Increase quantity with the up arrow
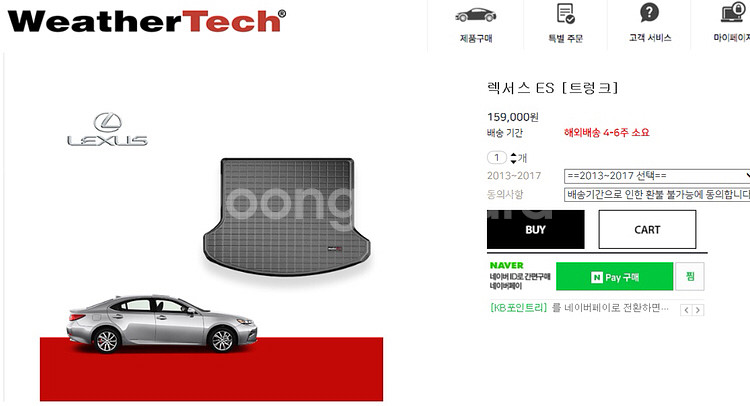Screen dimensions: 750x406 coord(513,154)
